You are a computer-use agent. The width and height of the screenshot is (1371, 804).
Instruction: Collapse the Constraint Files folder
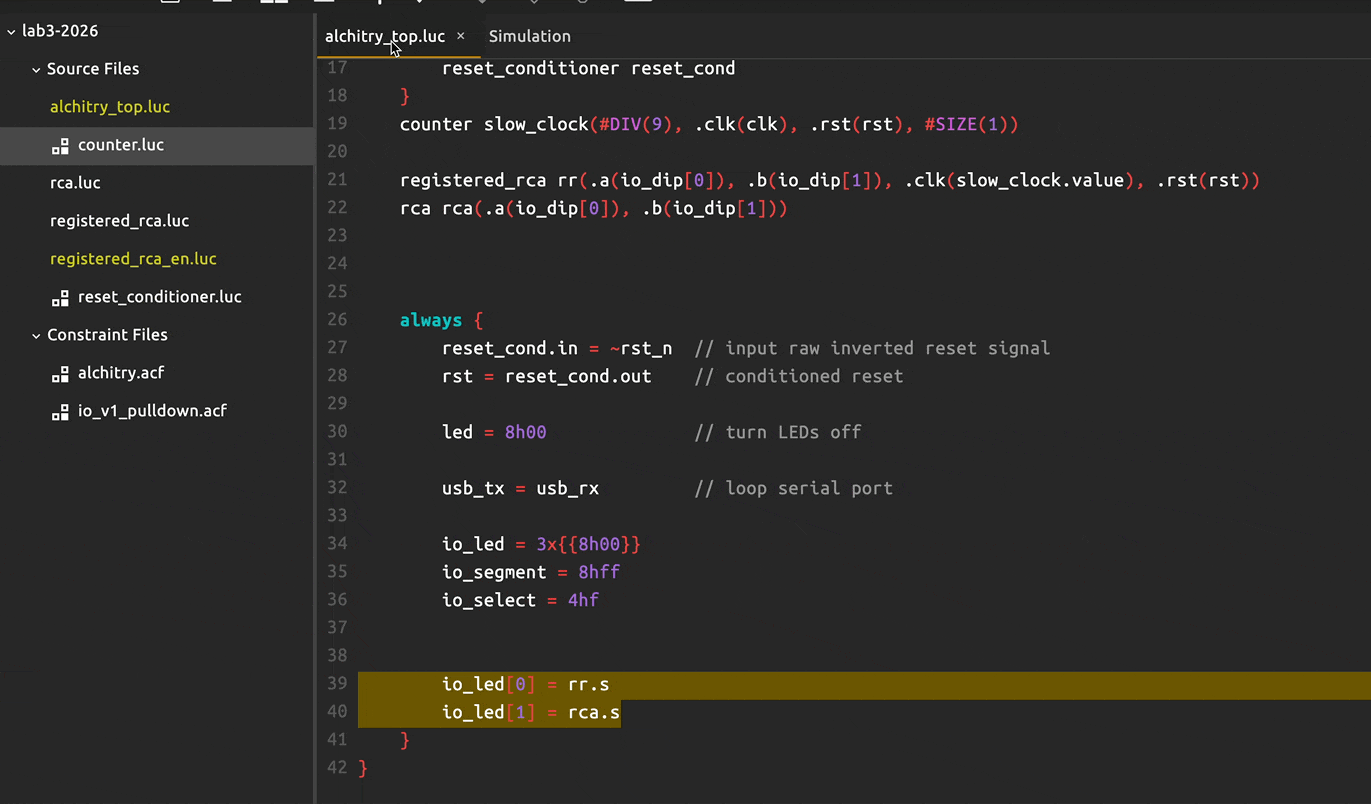pyautogui.click(x=36, y=336)
